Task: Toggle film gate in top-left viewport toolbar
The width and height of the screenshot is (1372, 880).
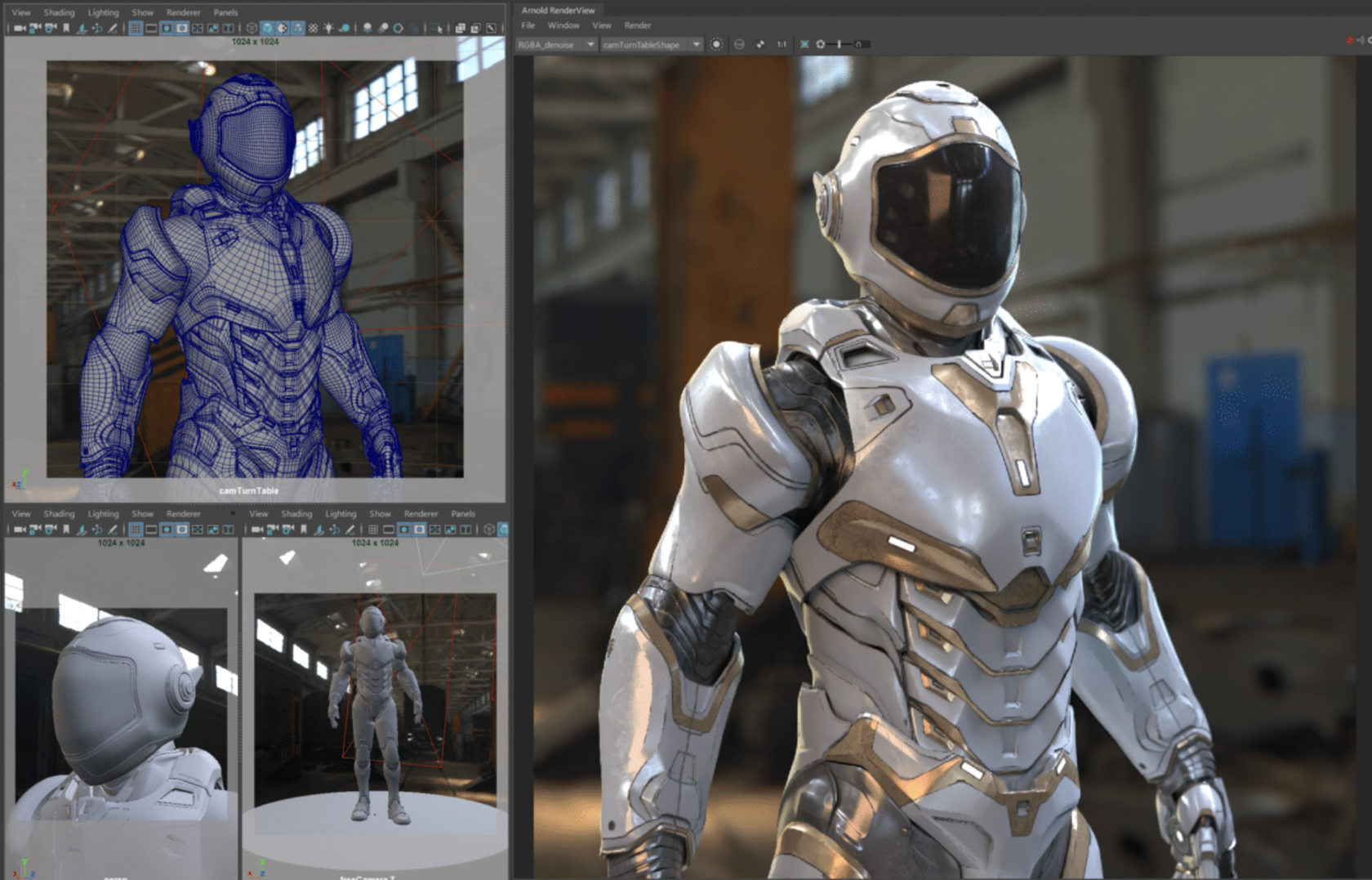Action: click(x=151, y=28)
